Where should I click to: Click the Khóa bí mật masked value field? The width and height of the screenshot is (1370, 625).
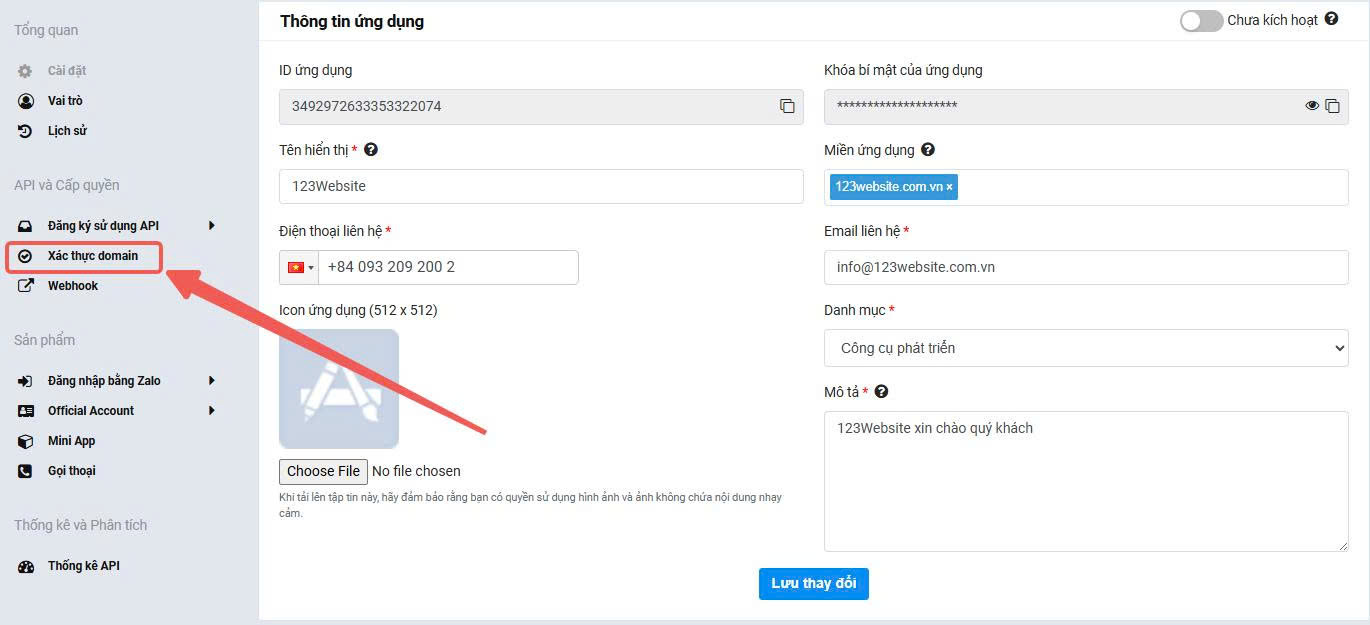(1086, 106)
